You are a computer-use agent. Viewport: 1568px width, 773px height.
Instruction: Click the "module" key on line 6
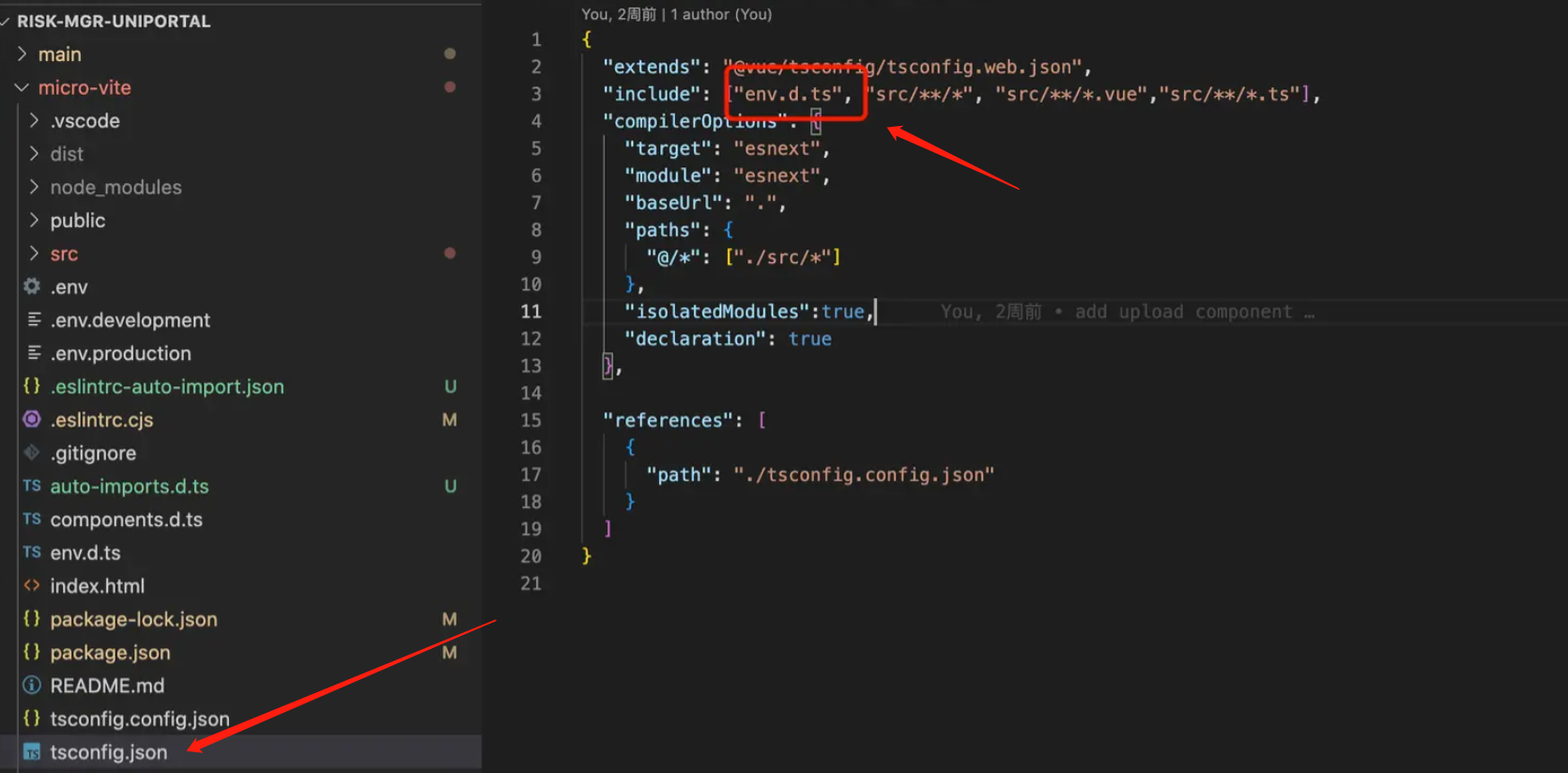(668, 176)
